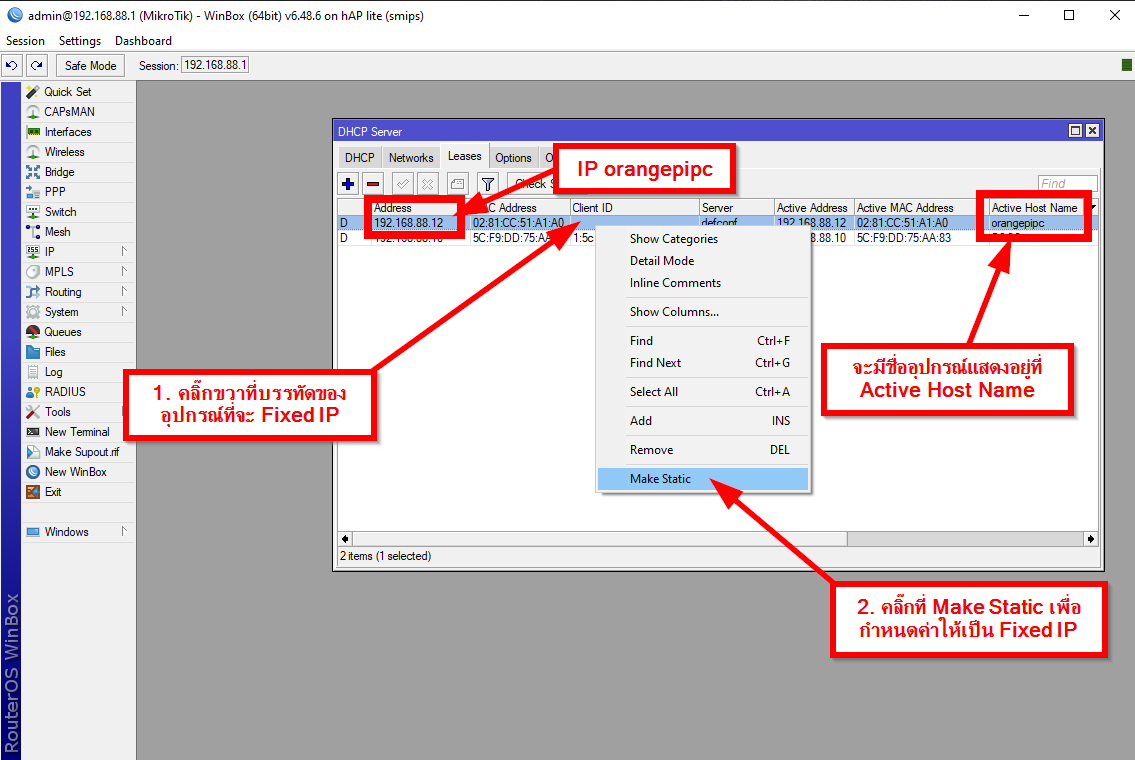Viewport: 1135px width, 760px height.
Task: Open Bridge in sidebar
Action: point(78,172)
